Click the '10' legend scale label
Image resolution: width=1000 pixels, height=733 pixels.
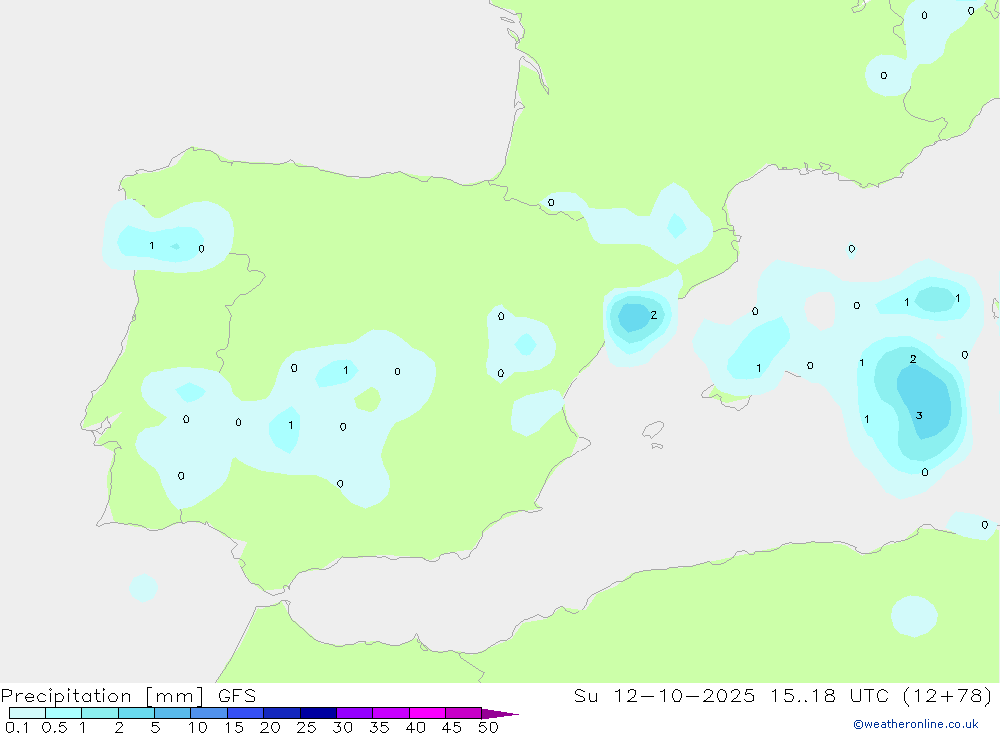click(x=198, y=727)
